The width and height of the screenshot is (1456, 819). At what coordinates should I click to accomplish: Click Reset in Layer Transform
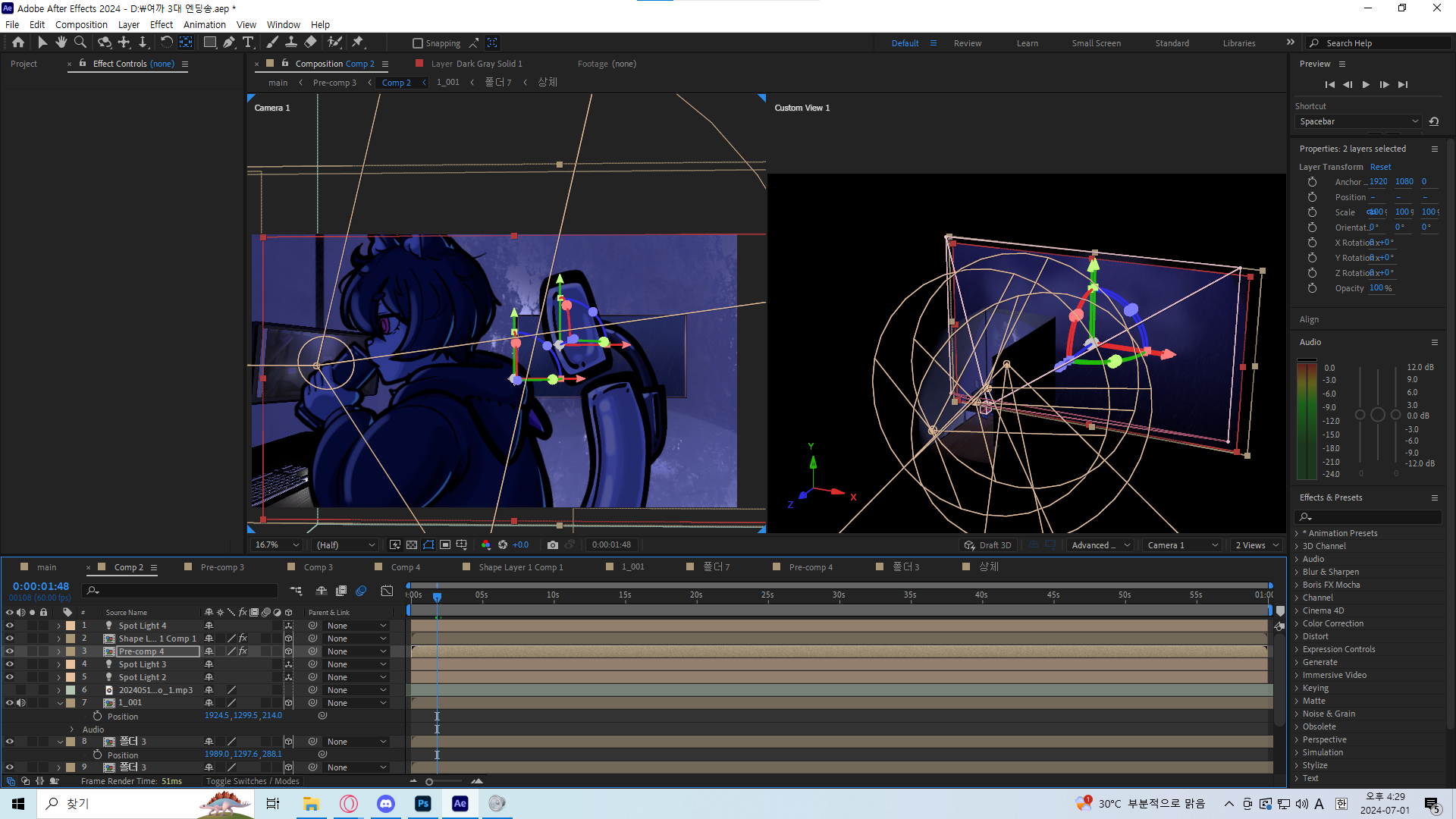1380,167
